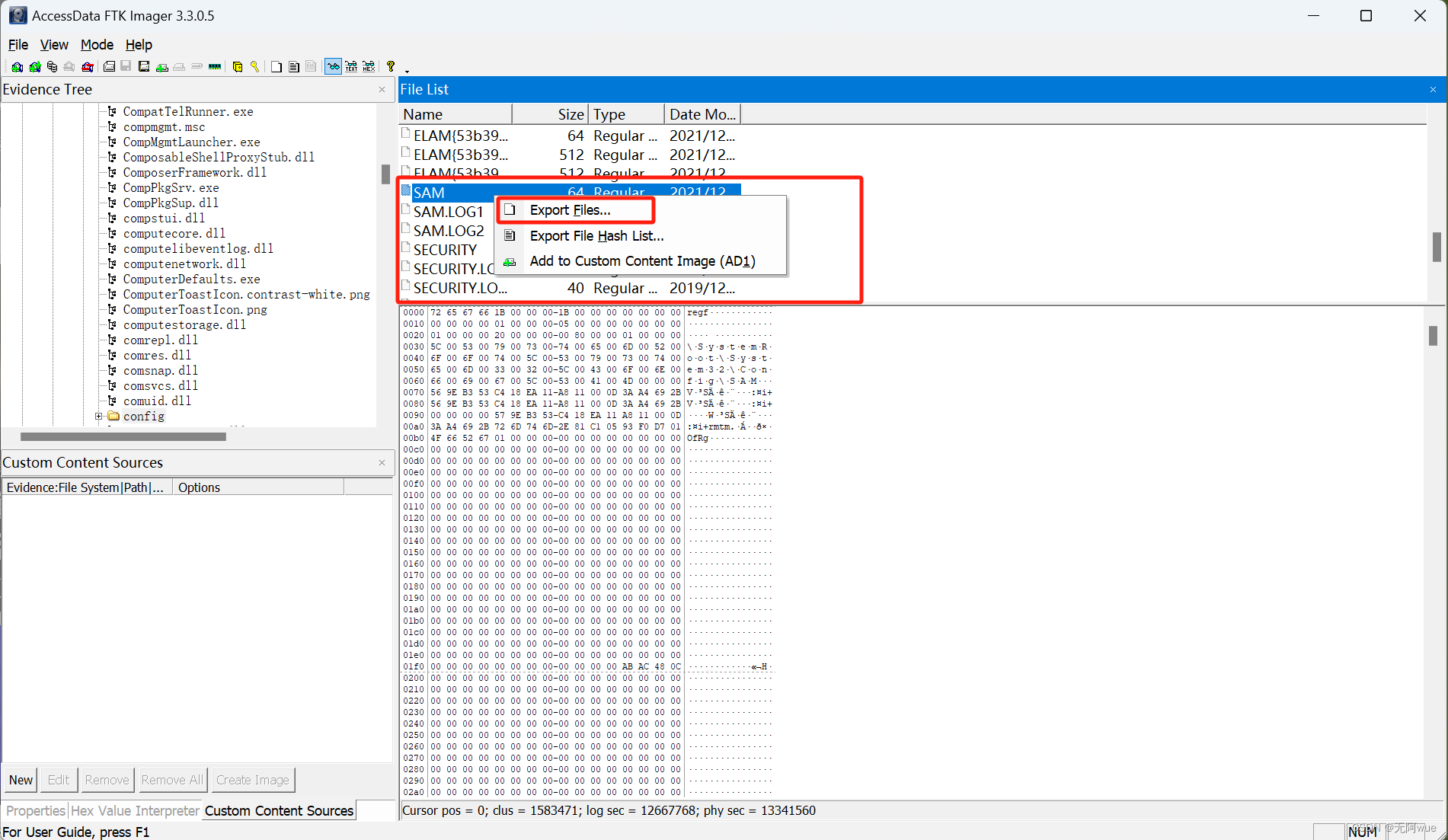1448x840 pixels.
Task: Click the Remove All Evidence Items icon
Action: [88, 67]
